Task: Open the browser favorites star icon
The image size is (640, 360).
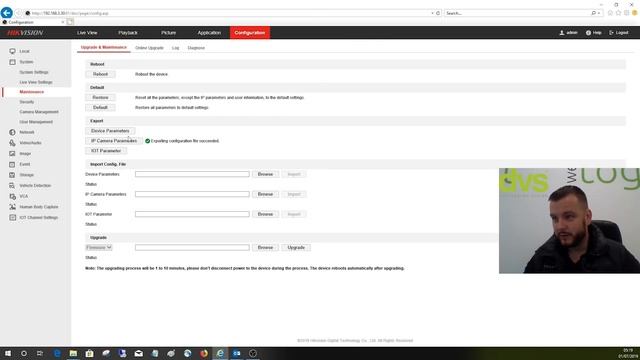Action: pyautogui.click(x=618, y=13)
